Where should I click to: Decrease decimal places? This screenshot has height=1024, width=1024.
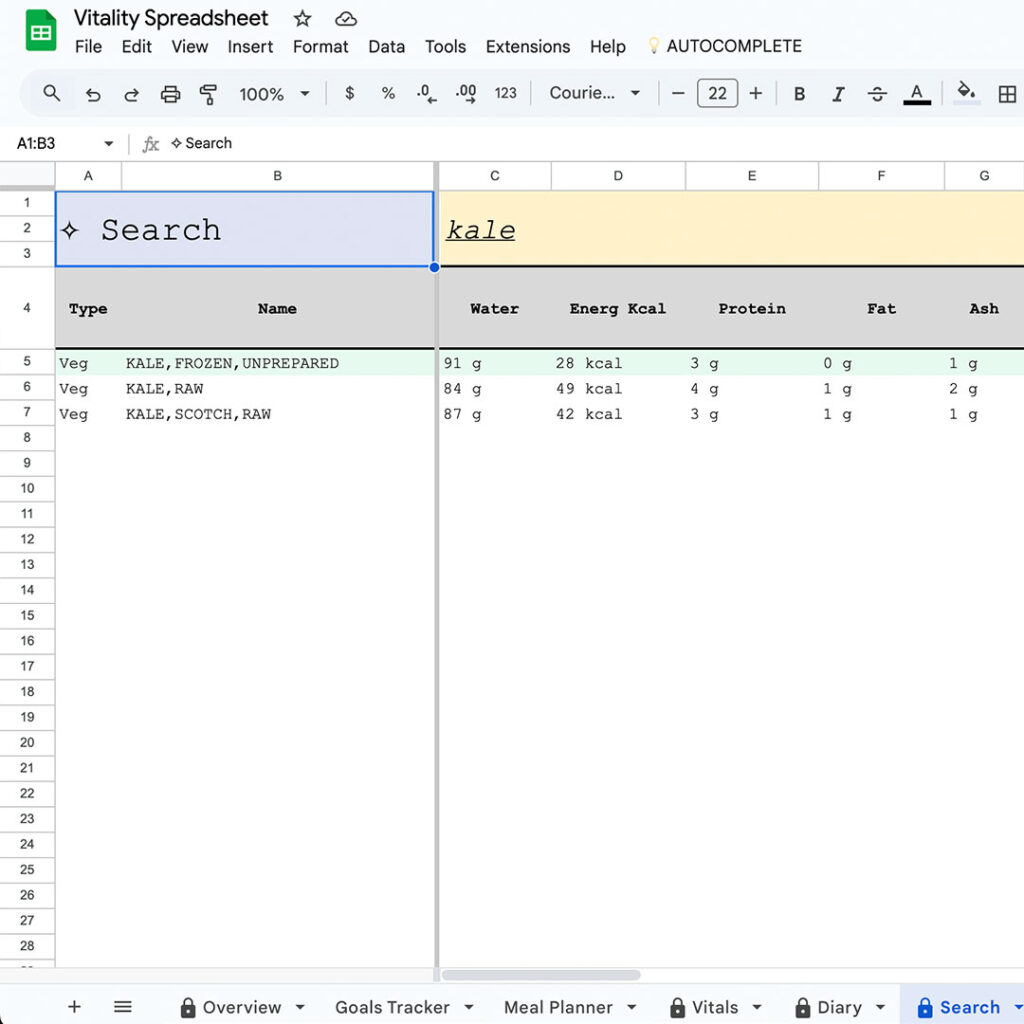pyautogui.click(x=426, y=93)
